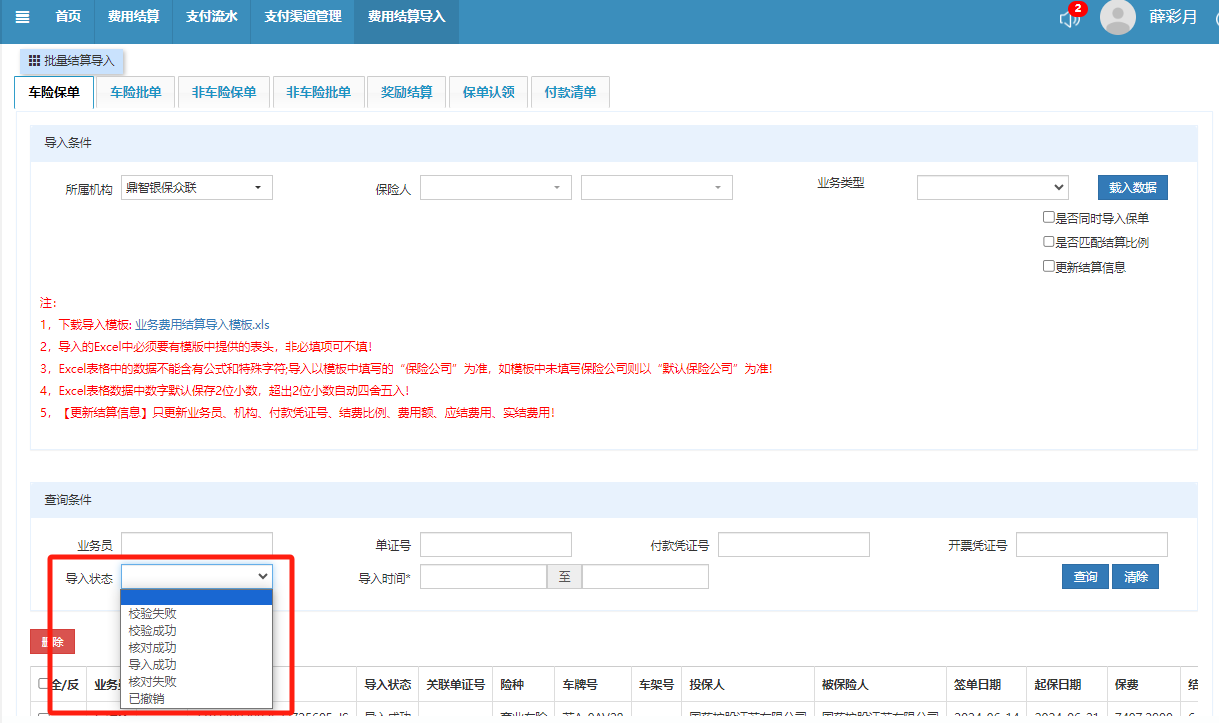Open the hamburger menu icon
The height and width of the screenshot is (723, 1219).
[22, 17]
